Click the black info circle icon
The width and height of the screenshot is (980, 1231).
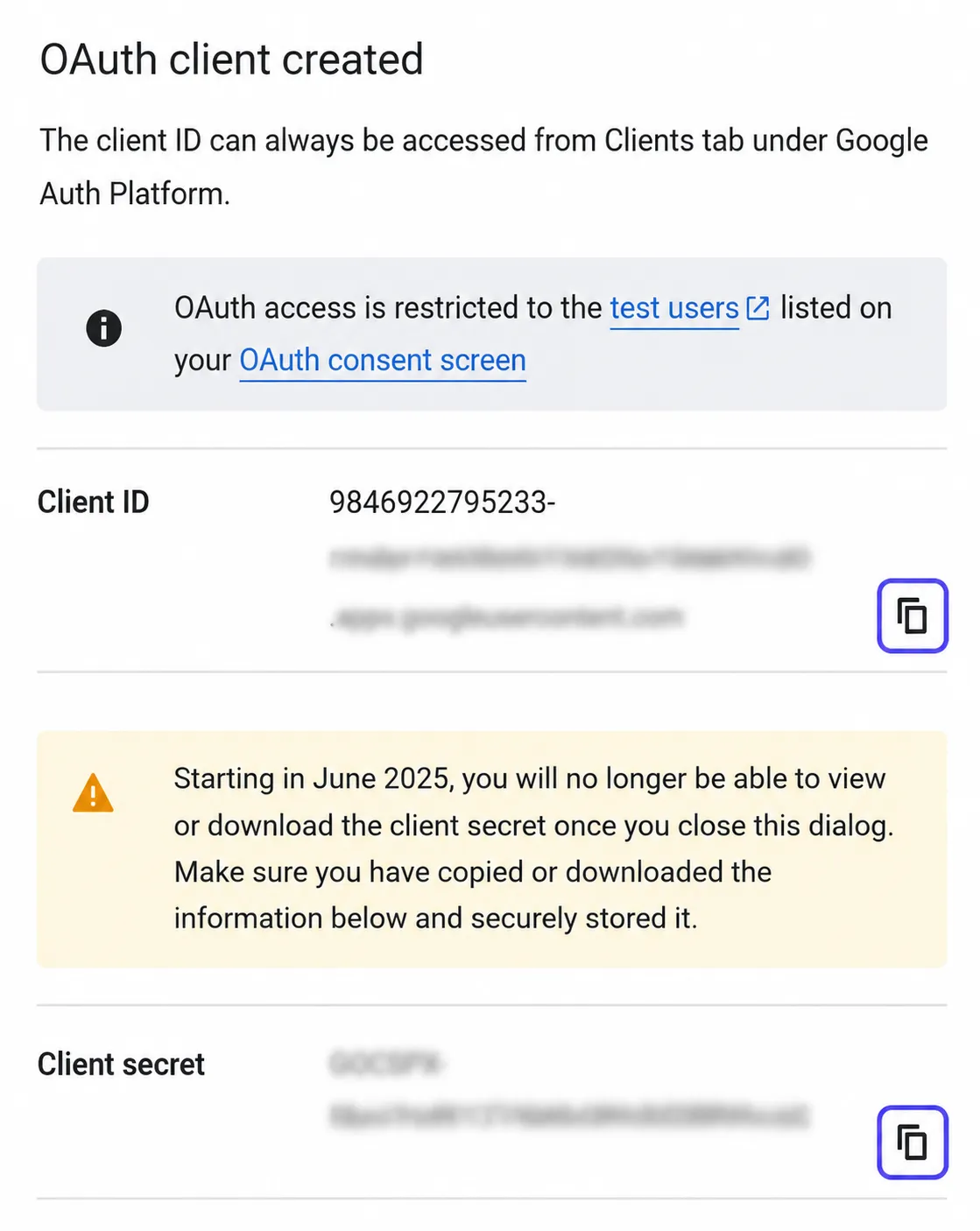point(103,328)
